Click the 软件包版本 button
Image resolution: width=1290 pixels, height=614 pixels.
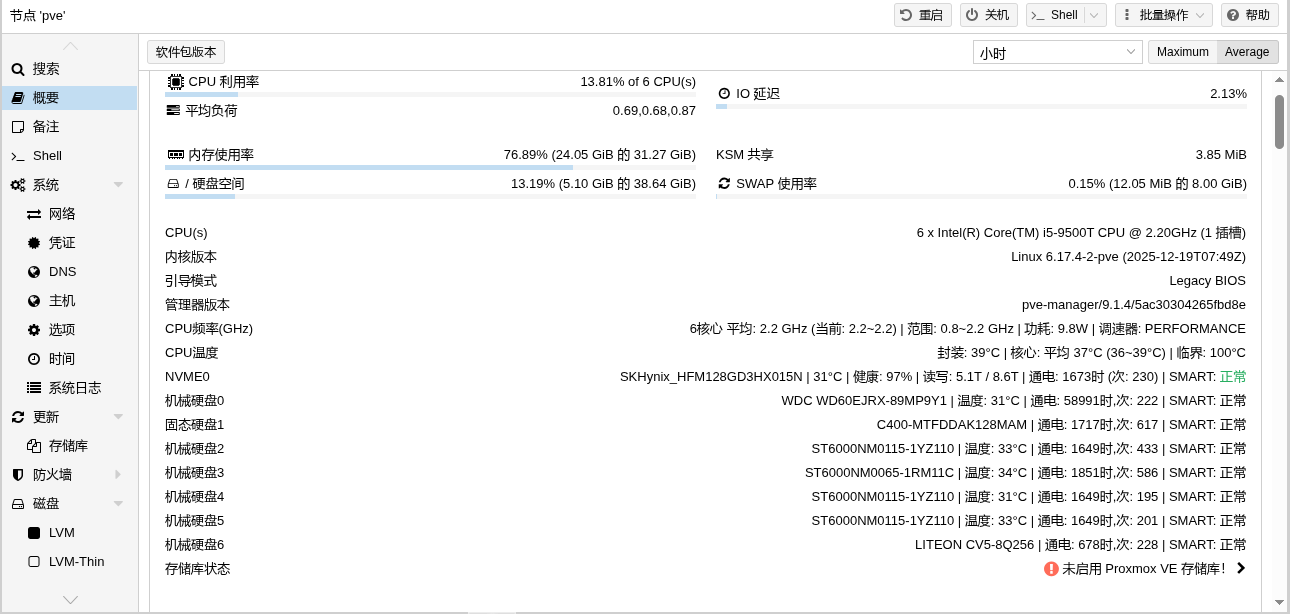click(x=186, y=52)
